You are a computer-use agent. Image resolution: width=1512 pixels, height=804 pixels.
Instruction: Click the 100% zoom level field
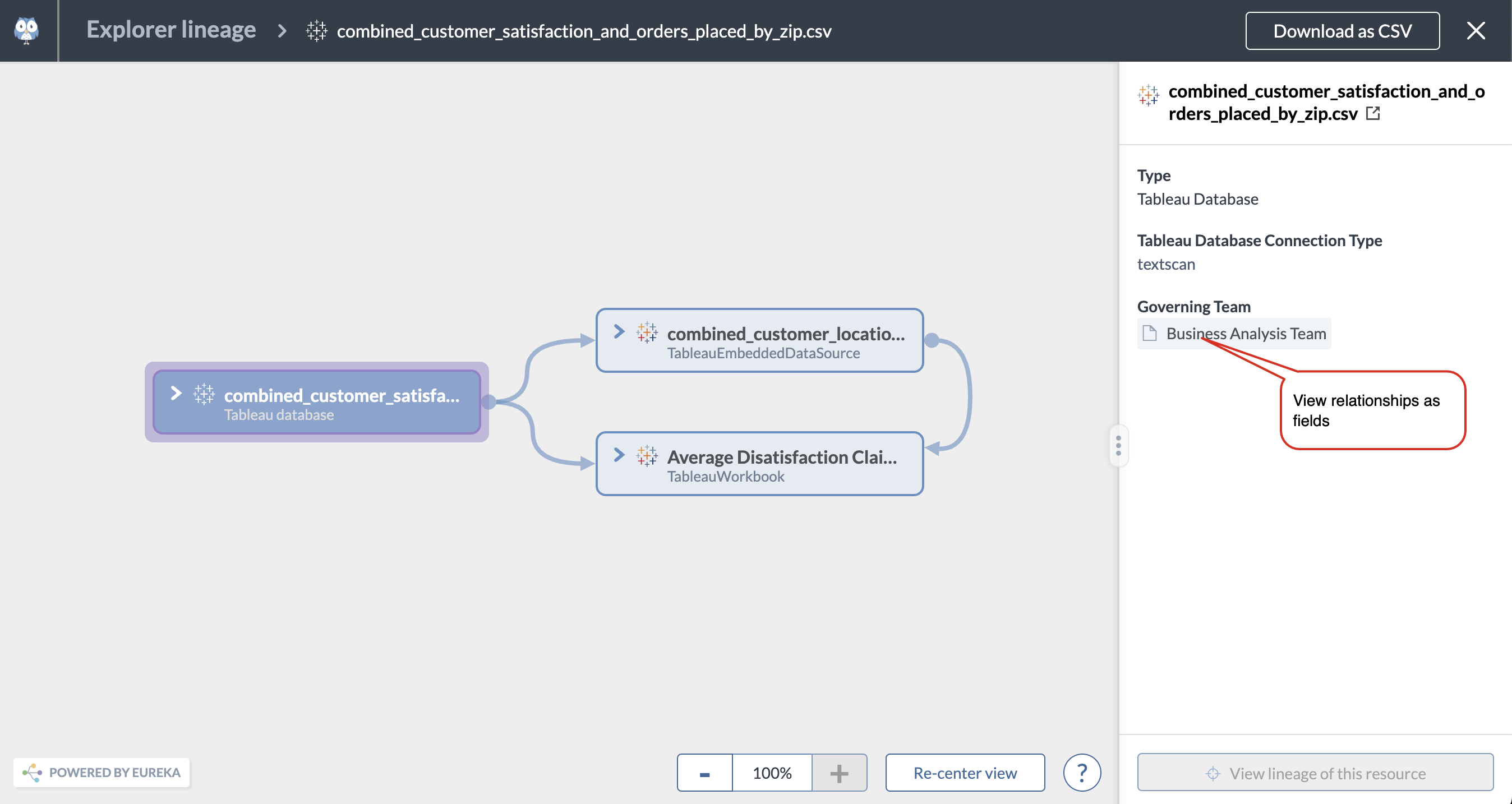click(772, 773)
